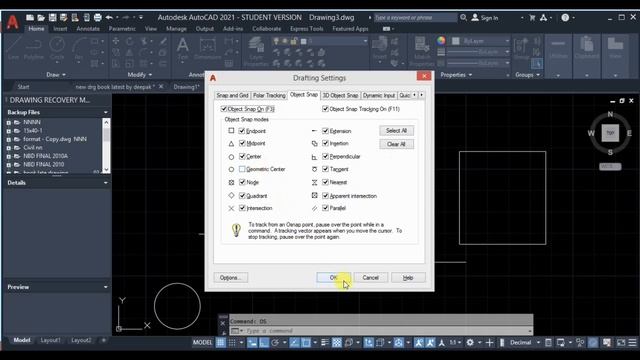The width and height of the screenshot is (640, 360).
Task: Select the Circle tool in the Draw panel
Action: 57,48
